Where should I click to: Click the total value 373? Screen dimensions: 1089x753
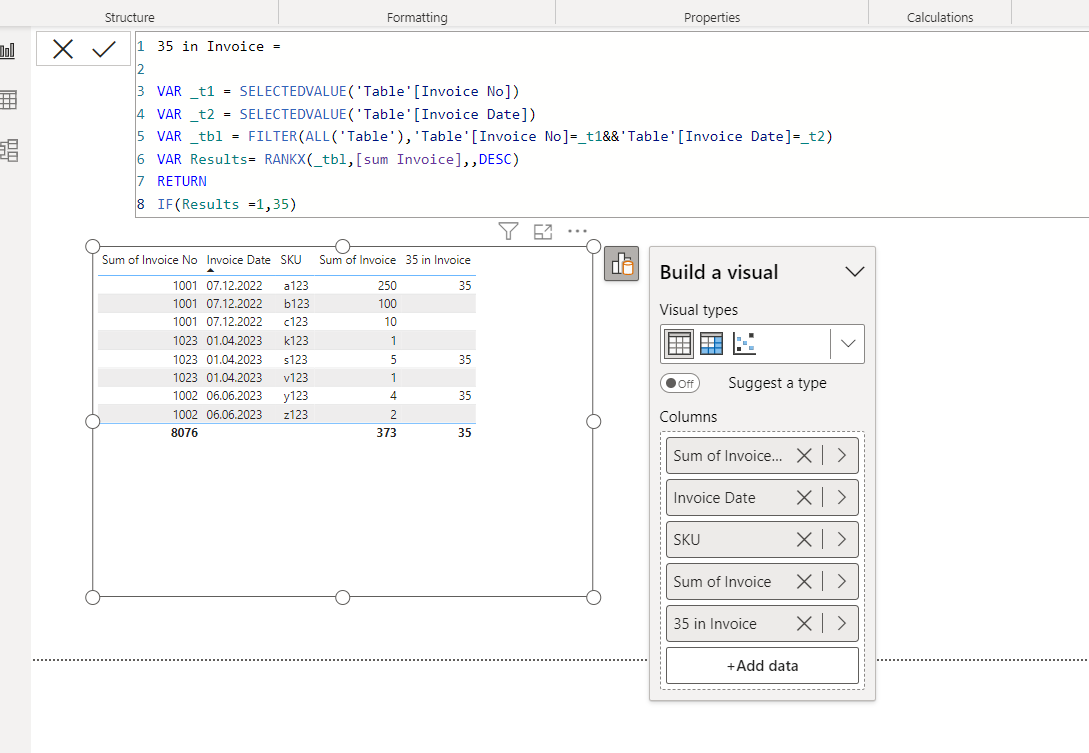tap(386, 432)
